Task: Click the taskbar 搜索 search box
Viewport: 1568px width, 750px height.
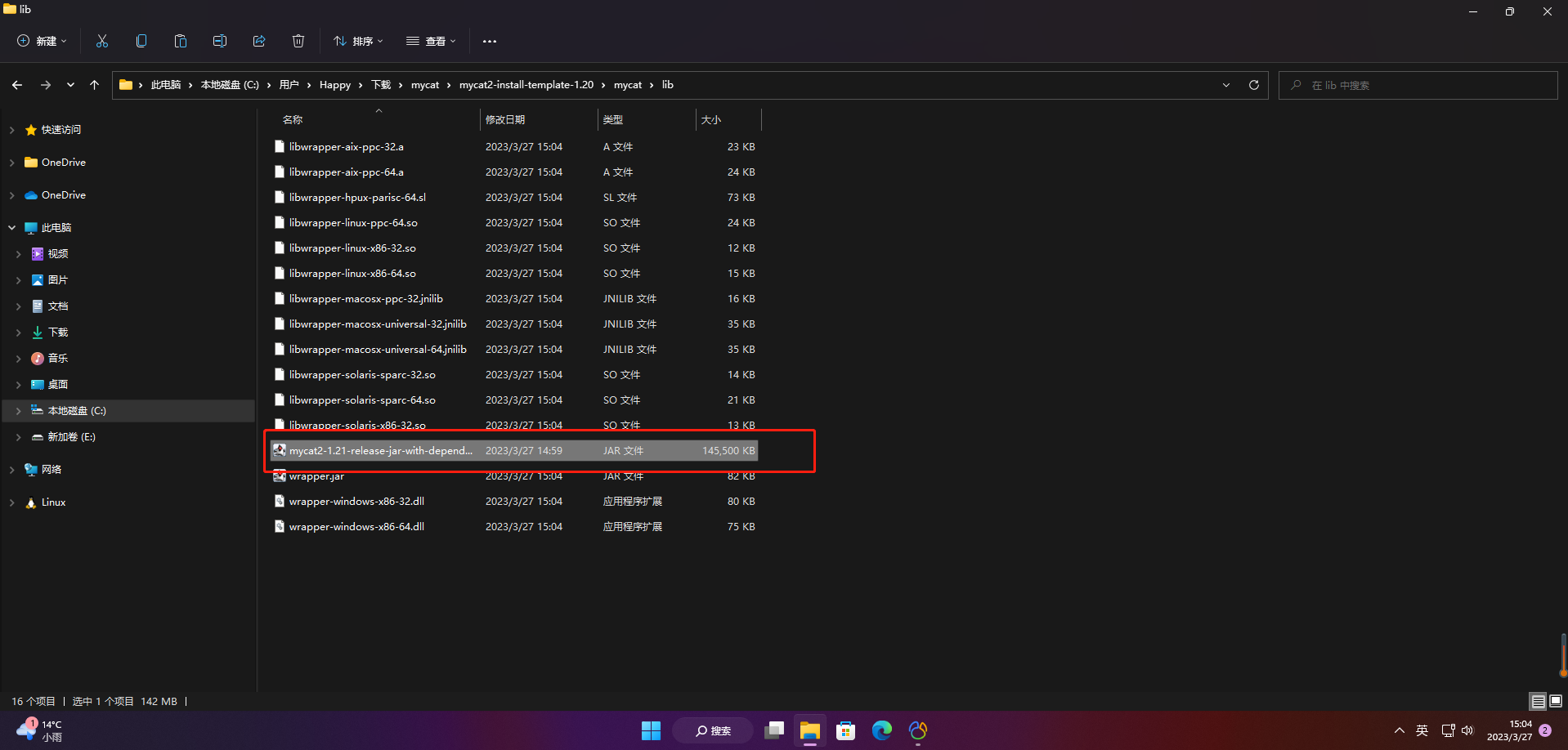Action: pyautogui.click(x=713, y=730)
